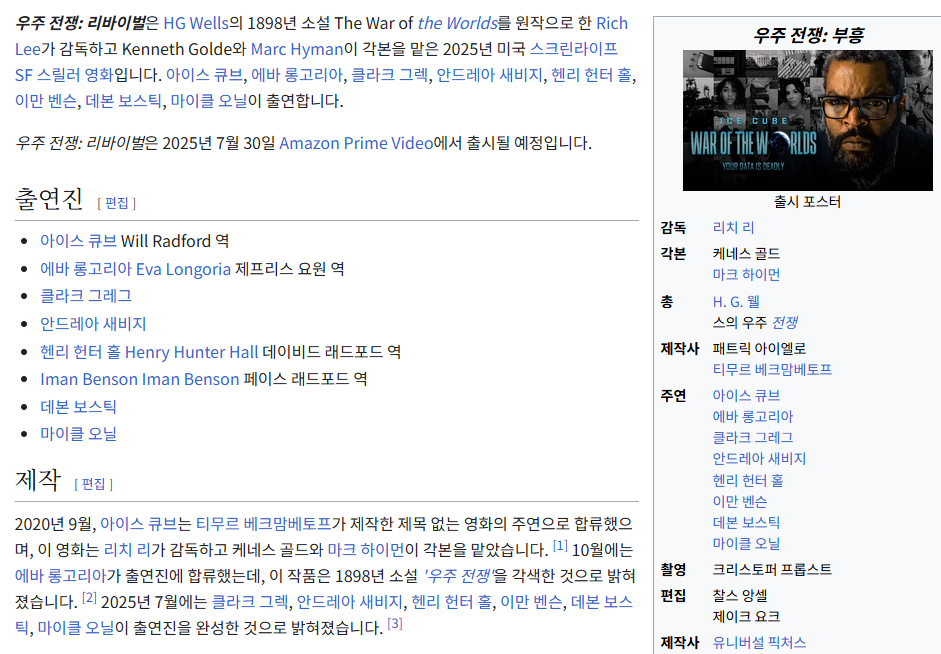Click the italic 'the Worlds' link

click(x=457, y=23)
